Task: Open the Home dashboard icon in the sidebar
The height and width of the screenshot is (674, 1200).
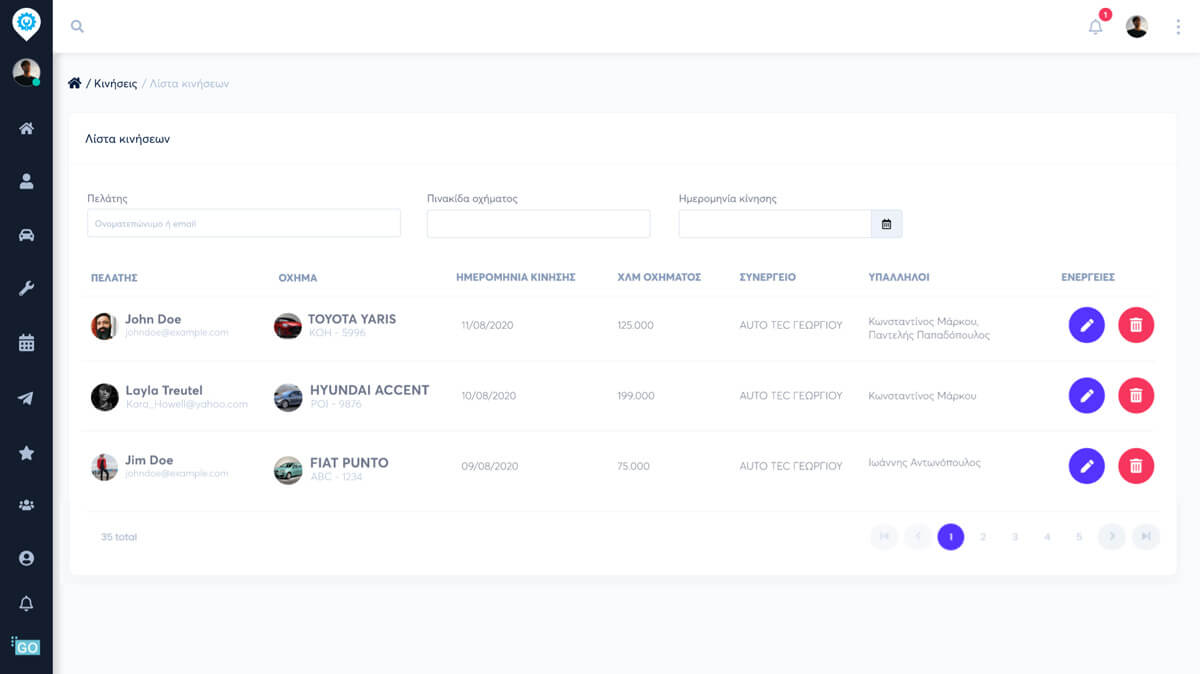Action: coord(26,128)
